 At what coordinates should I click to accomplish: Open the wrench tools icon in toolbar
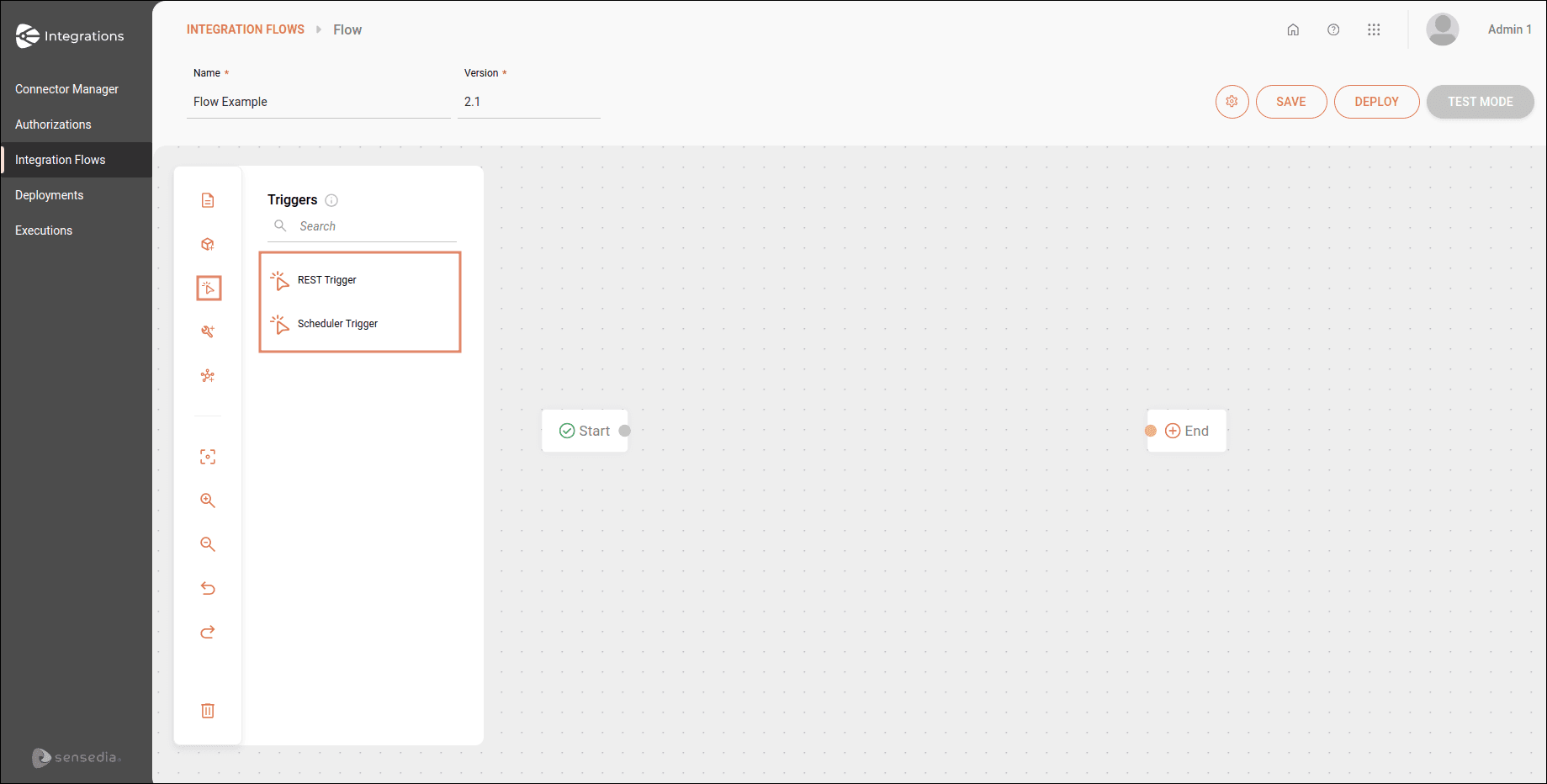pos(208,331)
